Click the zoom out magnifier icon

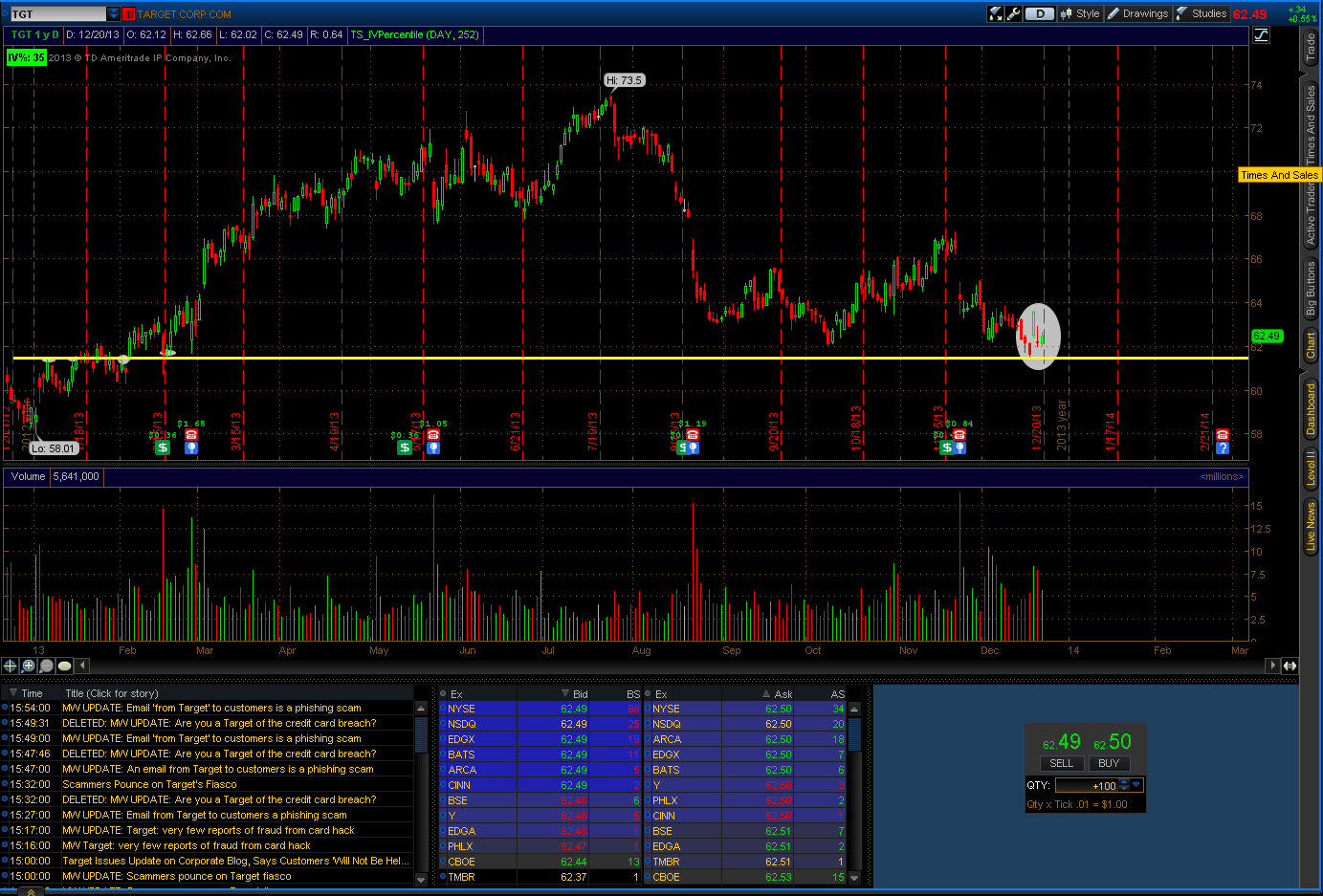(x=46, y=666)
